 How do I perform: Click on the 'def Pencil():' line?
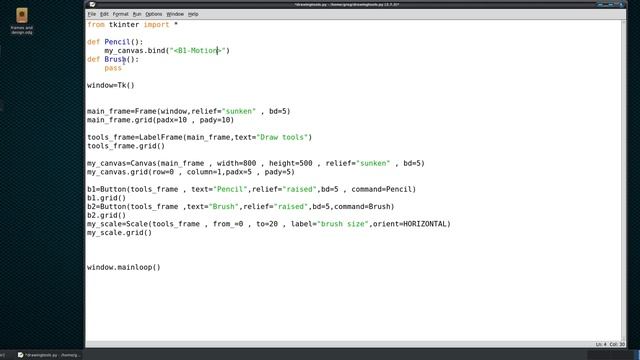click(115, 42)
